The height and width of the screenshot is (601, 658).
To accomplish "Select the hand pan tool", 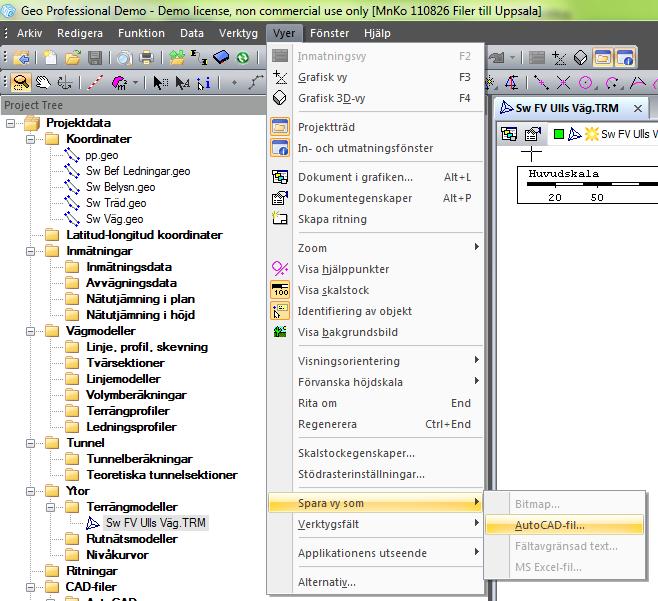I will 43,83.
